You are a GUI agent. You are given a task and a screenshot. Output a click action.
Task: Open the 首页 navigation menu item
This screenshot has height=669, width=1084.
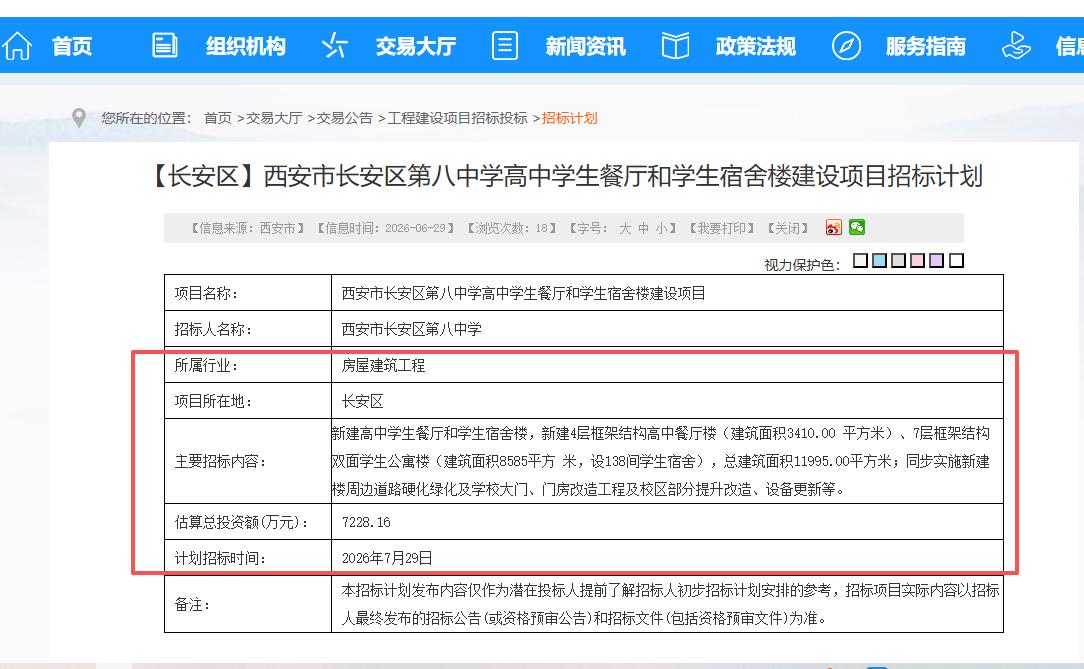click(72, 46)
